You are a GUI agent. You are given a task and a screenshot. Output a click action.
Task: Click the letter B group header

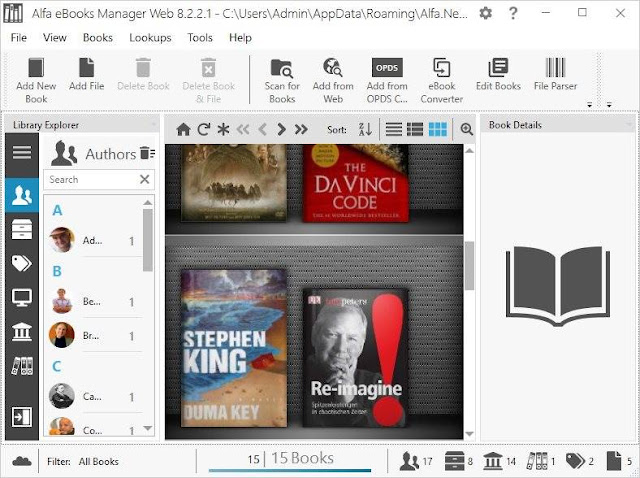[57, 271]
